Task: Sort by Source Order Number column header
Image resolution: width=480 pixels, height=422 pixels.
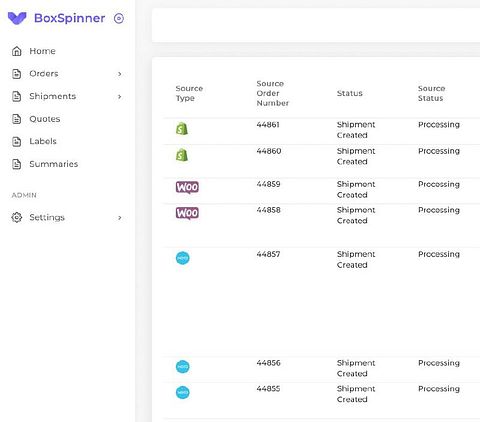Action: pos(272,93)
